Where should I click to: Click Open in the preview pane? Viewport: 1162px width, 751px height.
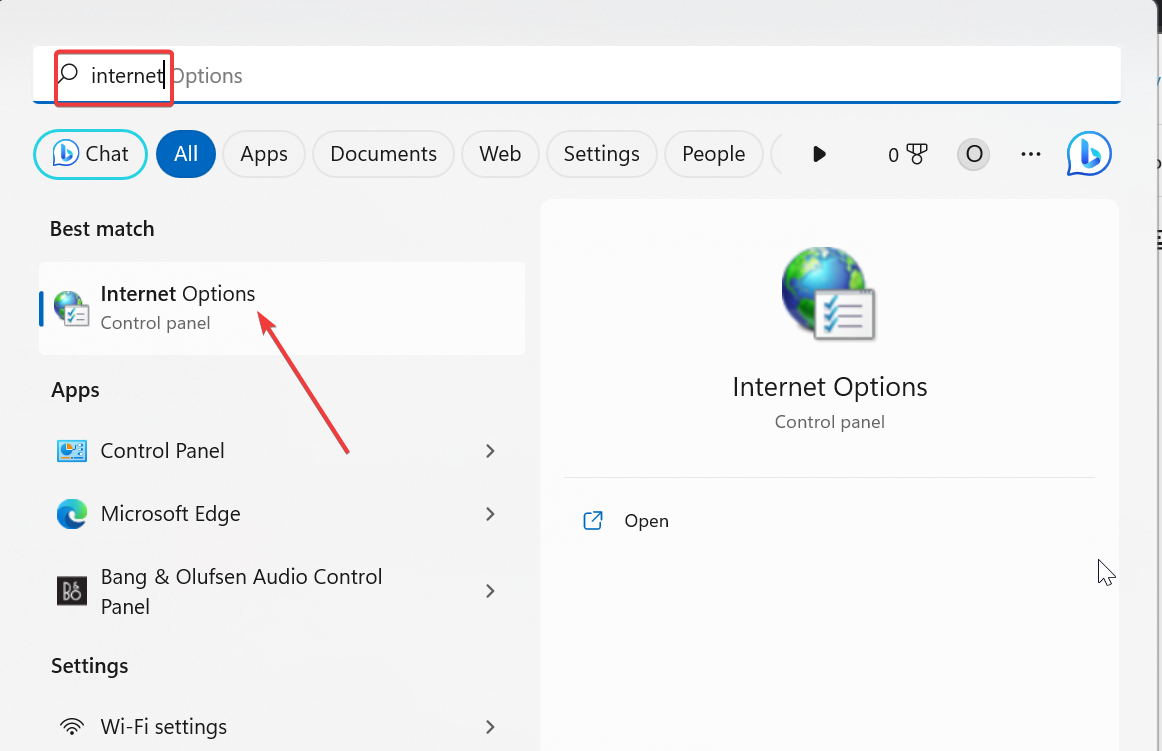(646, 521)
